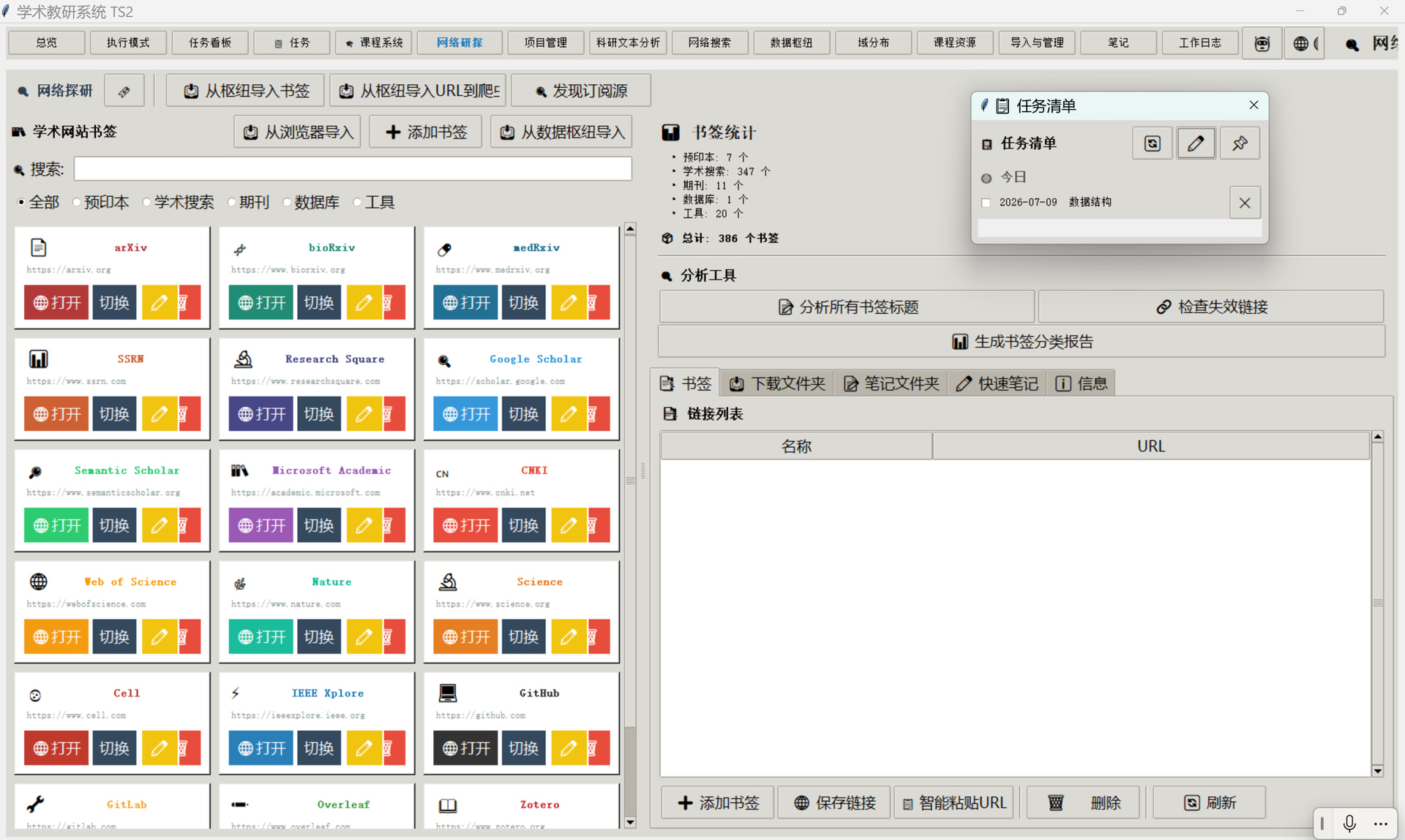Click the pencil edit icon in task list popup
This screenshot has height=840, width=1405.
tap(1196, 143)
